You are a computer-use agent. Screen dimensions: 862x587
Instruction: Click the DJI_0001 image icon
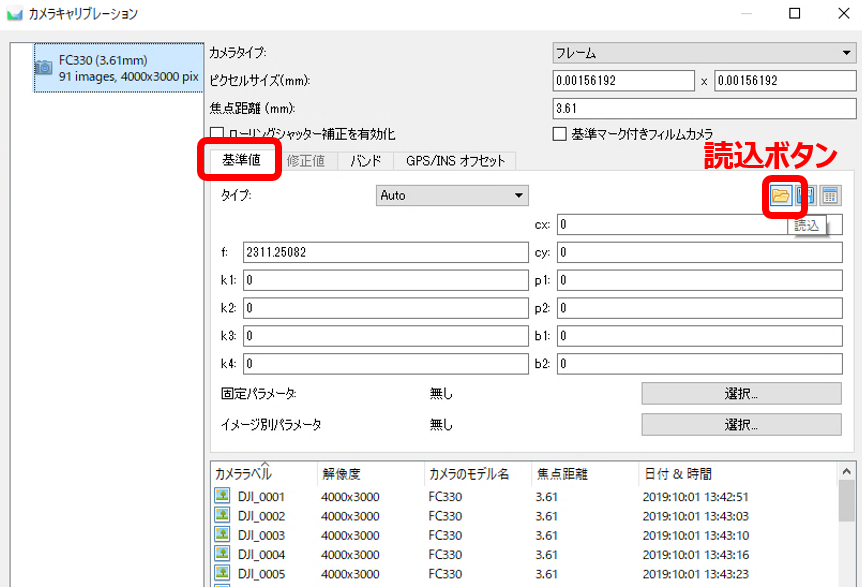pyautogui.click(x=222, y=496)
